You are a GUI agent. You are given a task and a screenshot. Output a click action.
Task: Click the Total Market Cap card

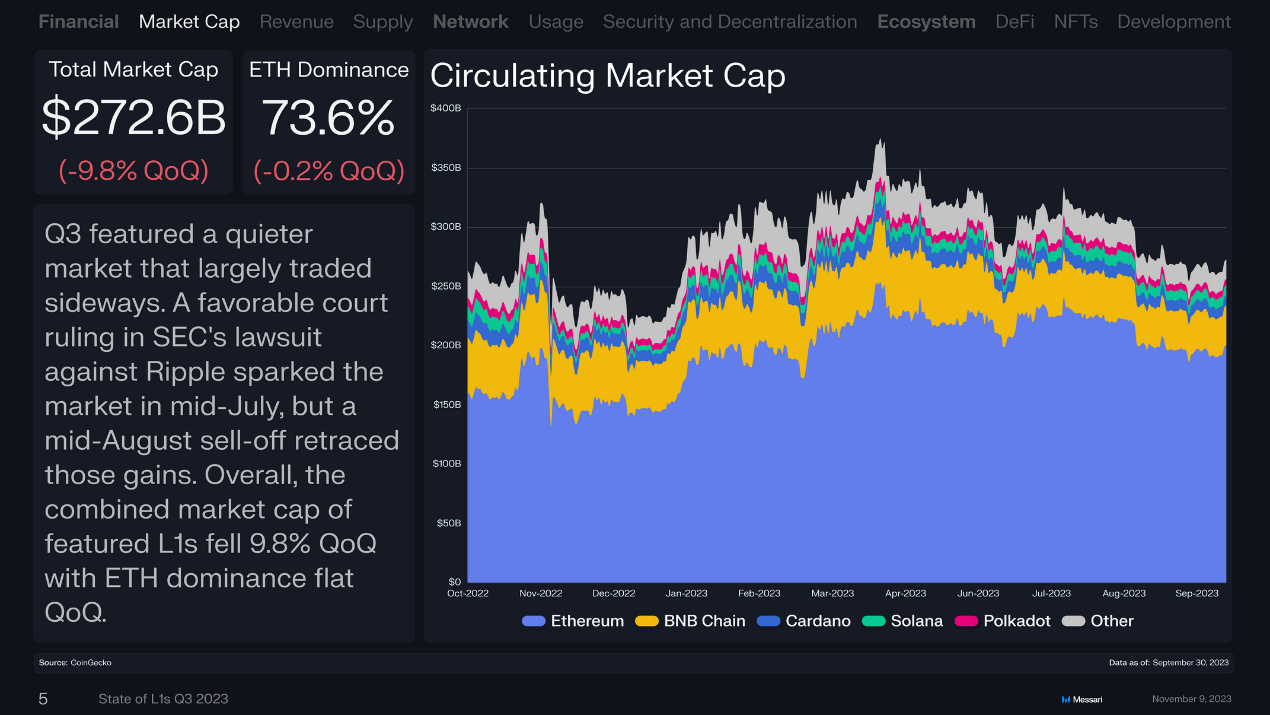(x=134, y=122)
